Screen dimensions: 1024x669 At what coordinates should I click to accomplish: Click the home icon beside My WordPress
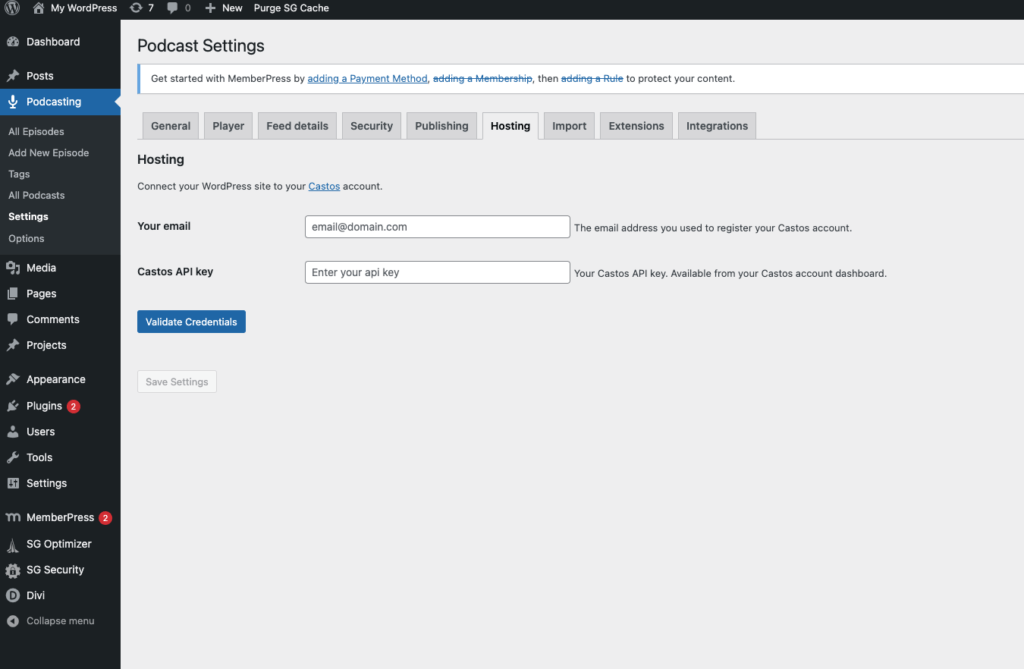pos(39,8)
